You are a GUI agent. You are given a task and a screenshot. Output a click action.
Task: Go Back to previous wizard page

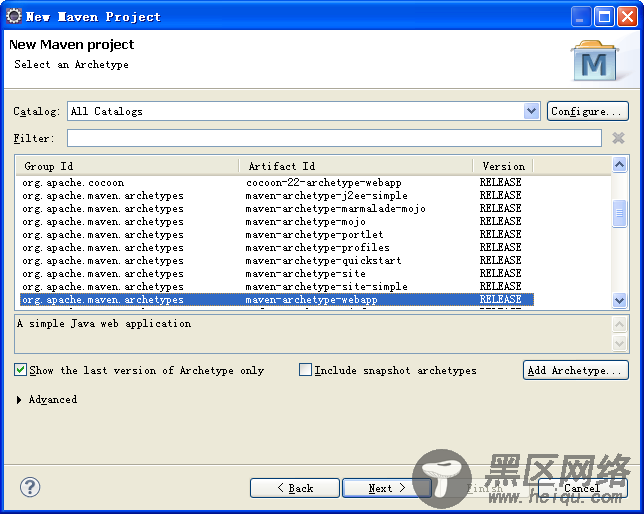pos(295,488)
